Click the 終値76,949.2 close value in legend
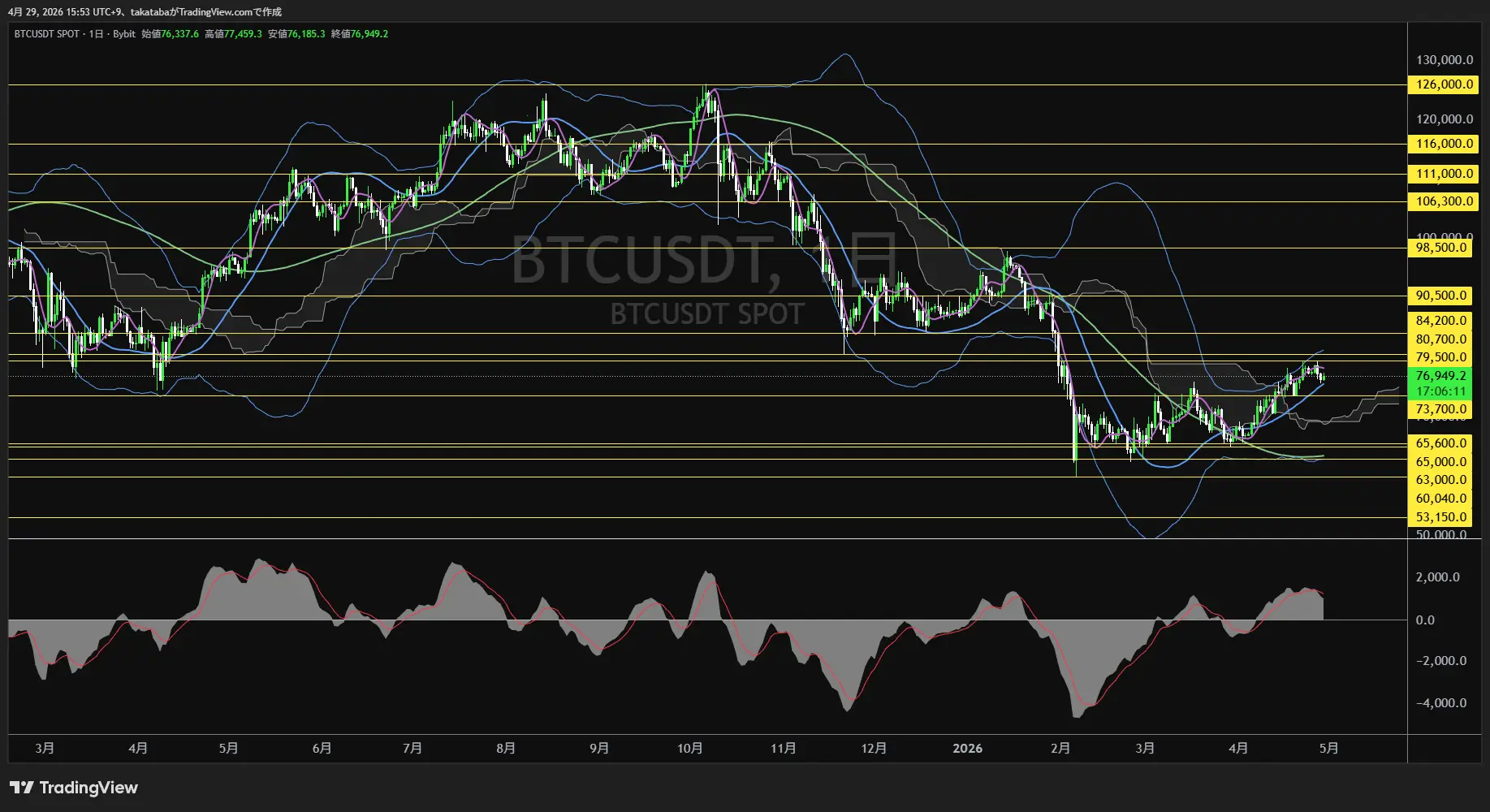 point(361,34)
